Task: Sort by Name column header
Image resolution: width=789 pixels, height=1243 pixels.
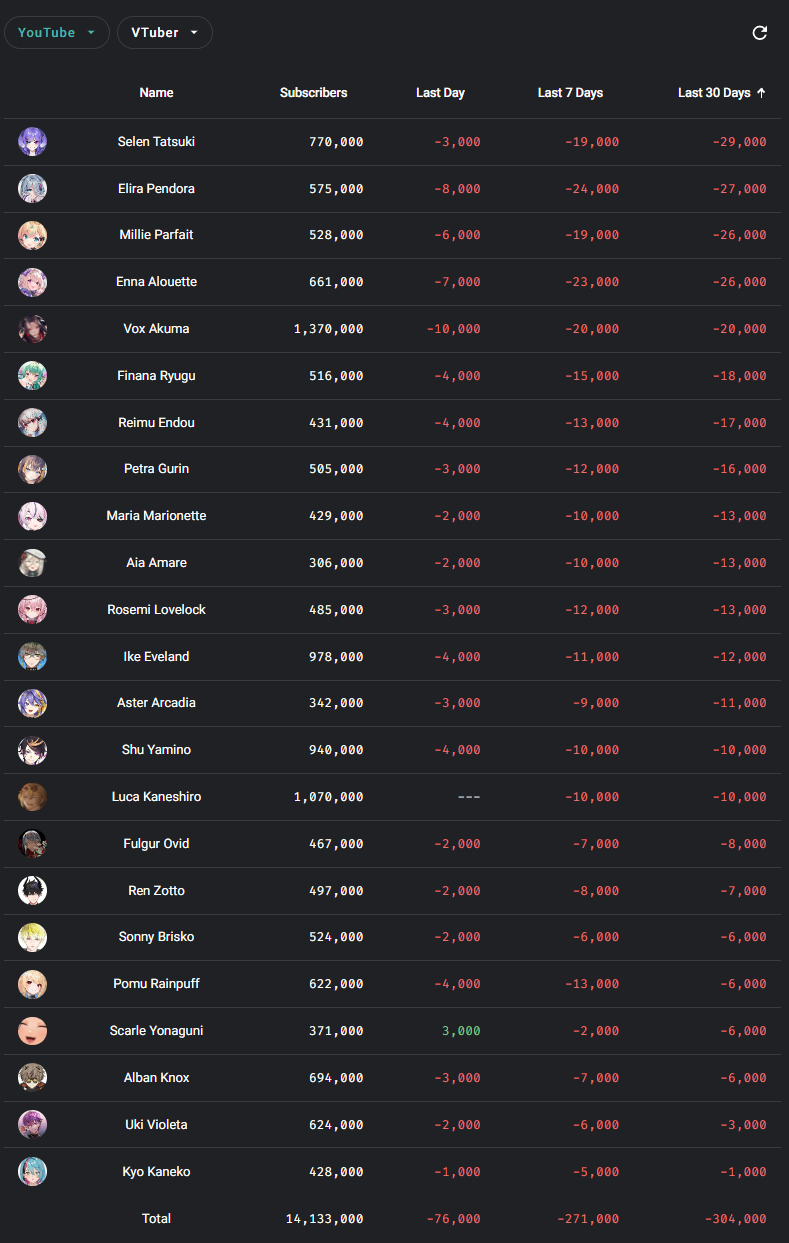Action: click(x=156, y=93)
